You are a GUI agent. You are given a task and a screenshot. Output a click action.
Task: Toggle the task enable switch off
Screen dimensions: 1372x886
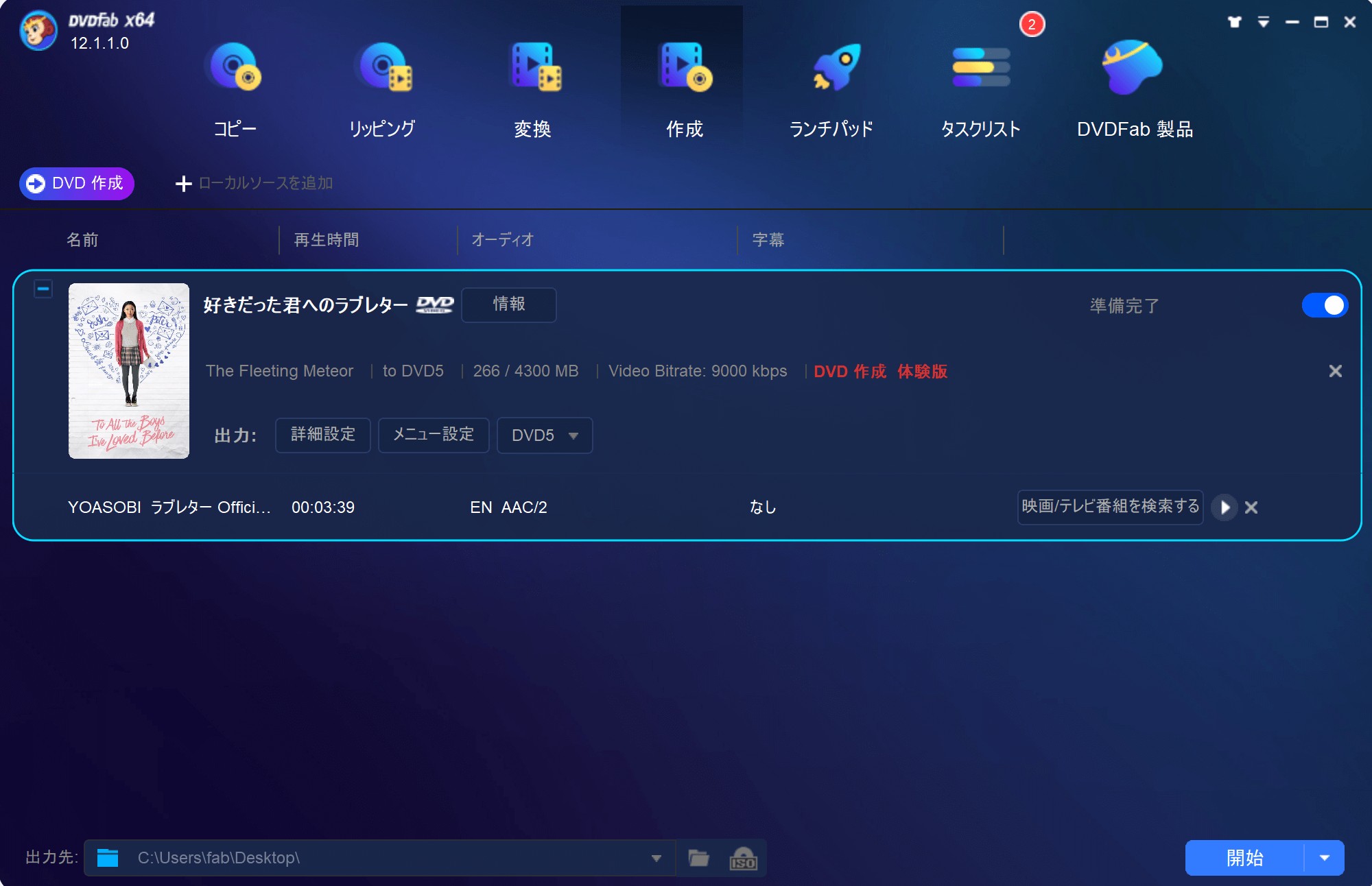[x=1325, y=305]
